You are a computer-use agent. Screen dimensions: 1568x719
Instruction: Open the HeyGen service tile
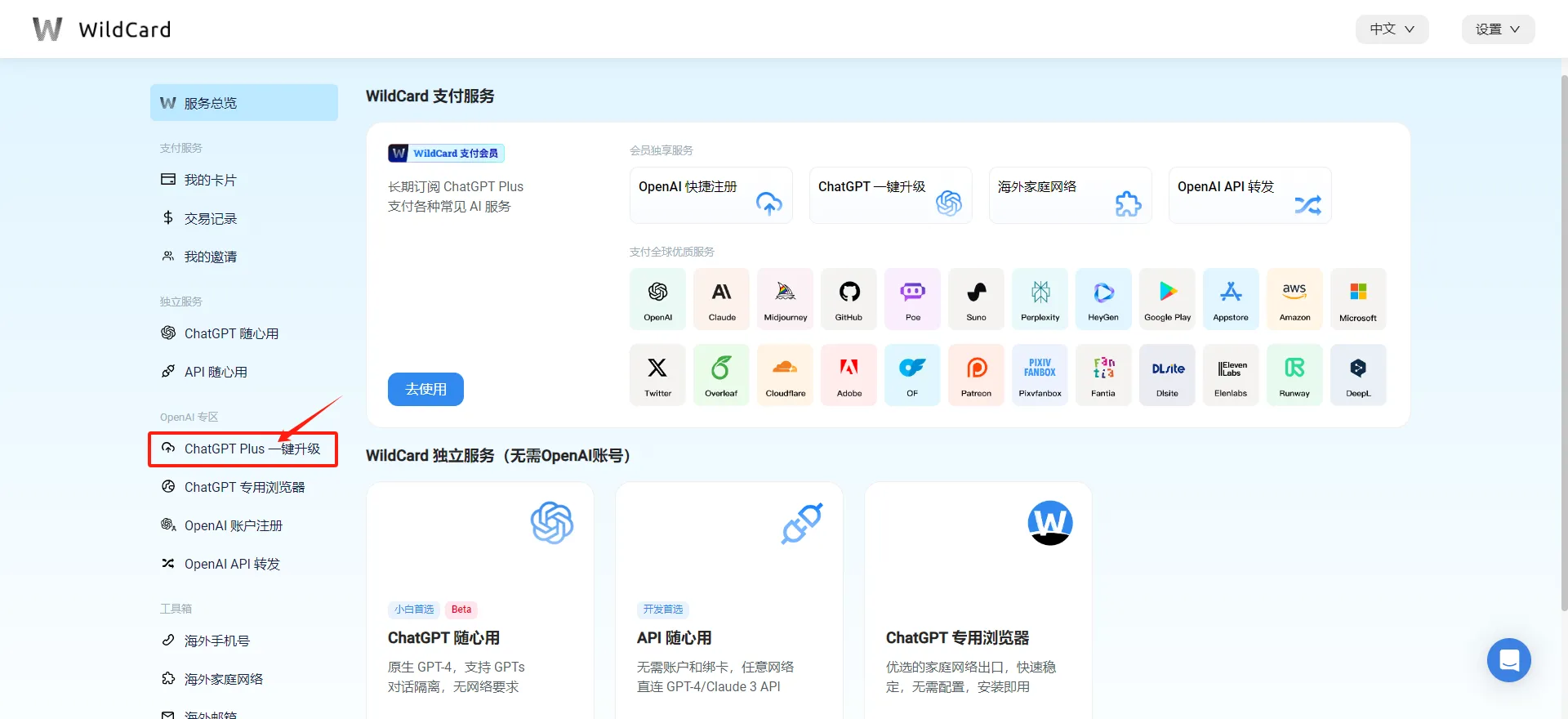(x=1103, y=299)
